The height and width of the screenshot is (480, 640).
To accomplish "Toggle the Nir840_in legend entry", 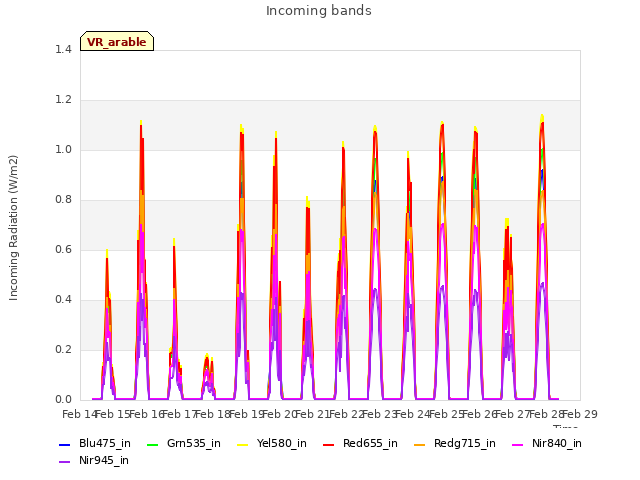I will (547, 443).
